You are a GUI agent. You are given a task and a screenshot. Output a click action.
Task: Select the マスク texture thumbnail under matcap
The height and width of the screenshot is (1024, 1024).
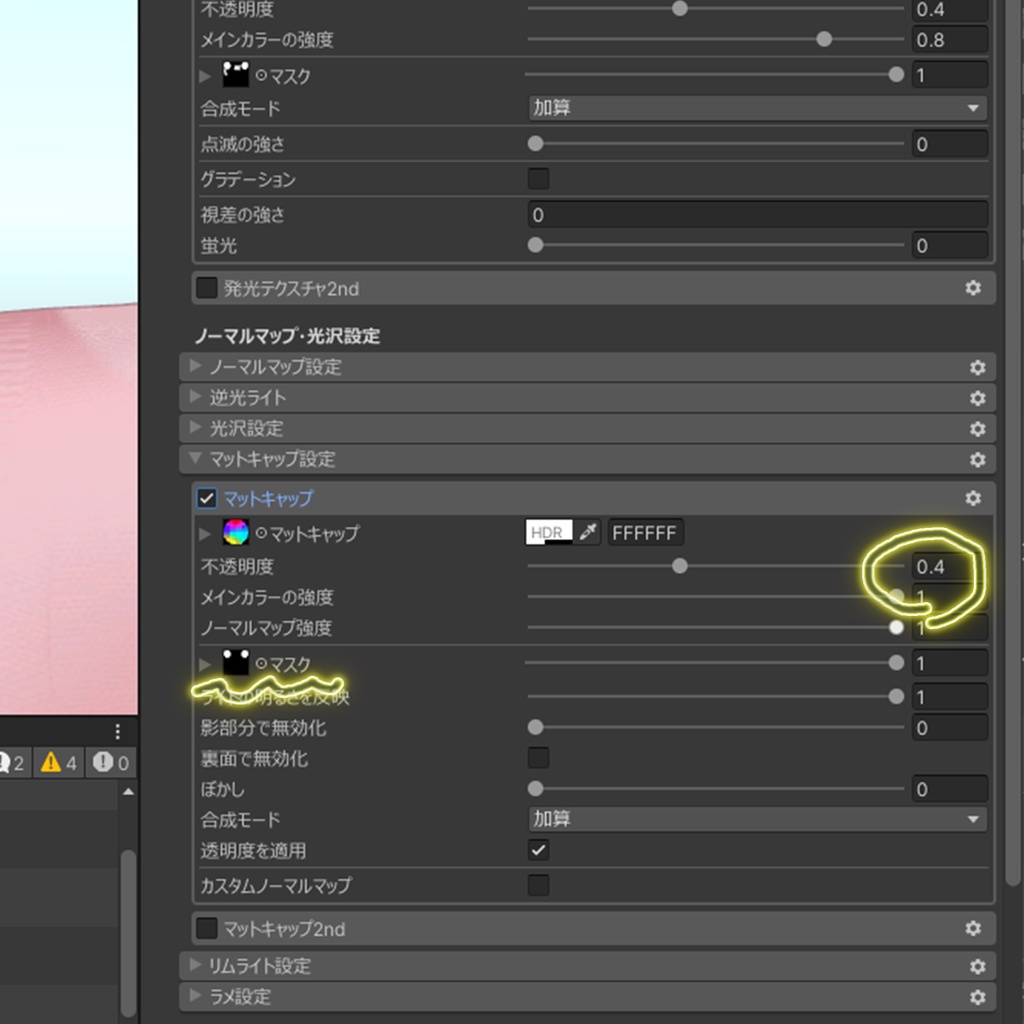pos(234,662)
